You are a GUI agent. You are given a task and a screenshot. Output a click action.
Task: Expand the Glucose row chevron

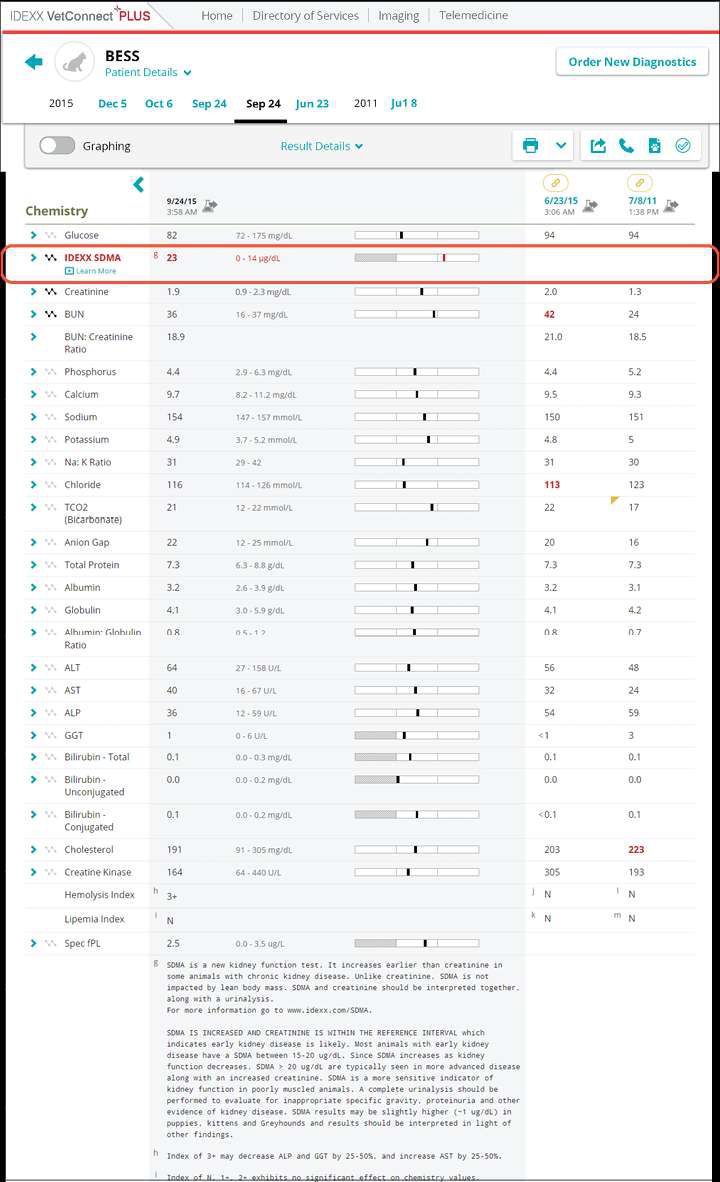pyautogui.click(x=33, y=235)
